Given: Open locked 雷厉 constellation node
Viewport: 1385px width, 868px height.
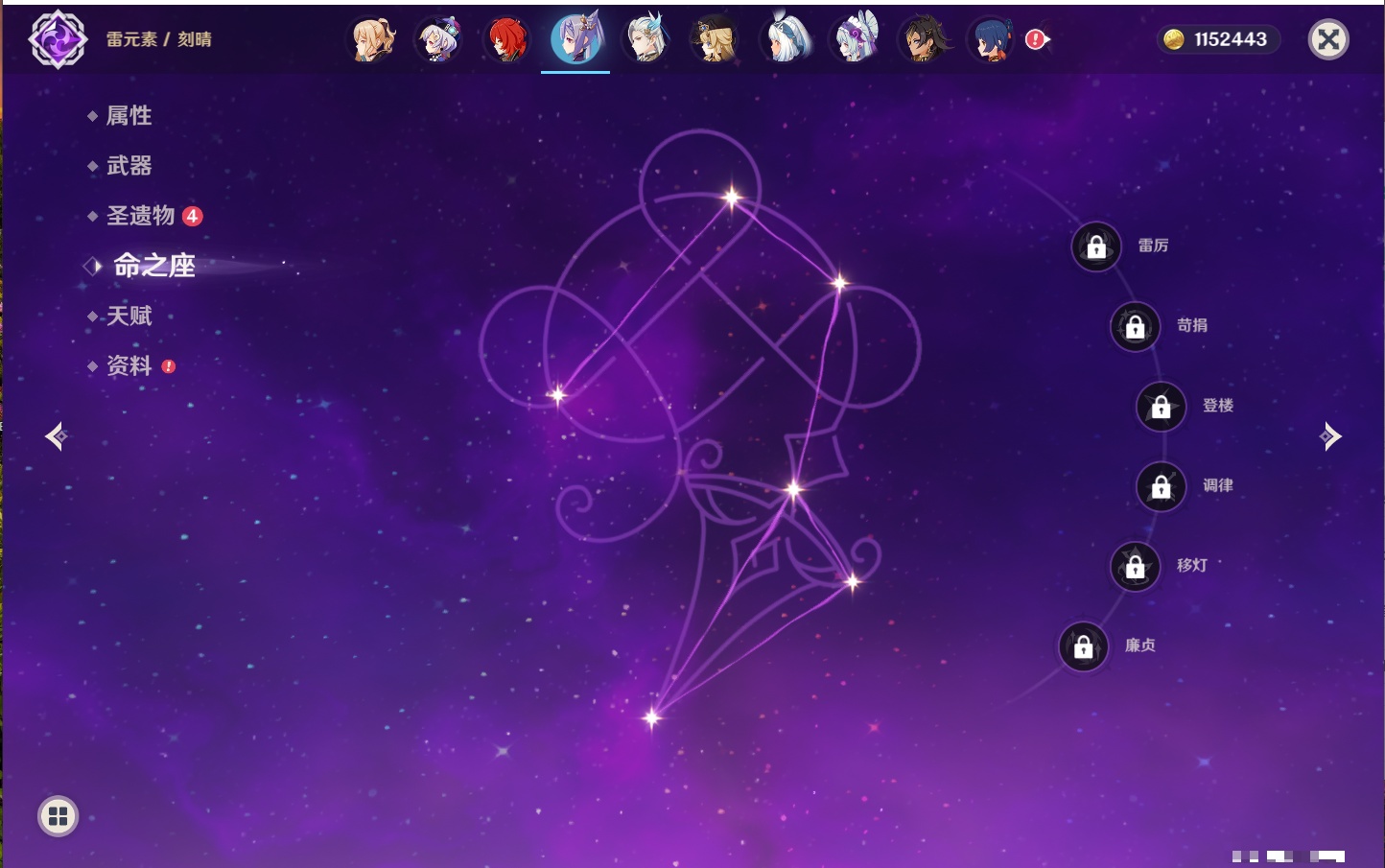Looking at the screenshot, I should (x=1096, y=246).
